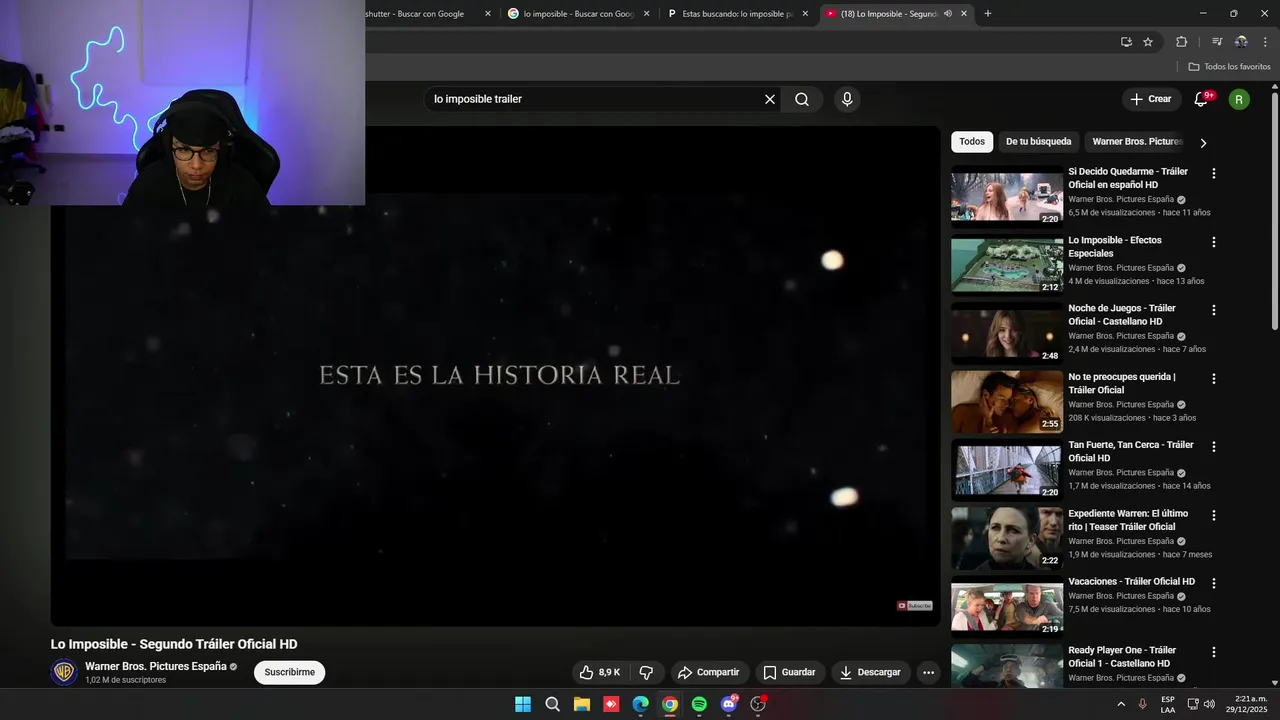Open File Explorer from the taskbar
The height and width of the screenshot is (720, 1280).
click(582, 704)
